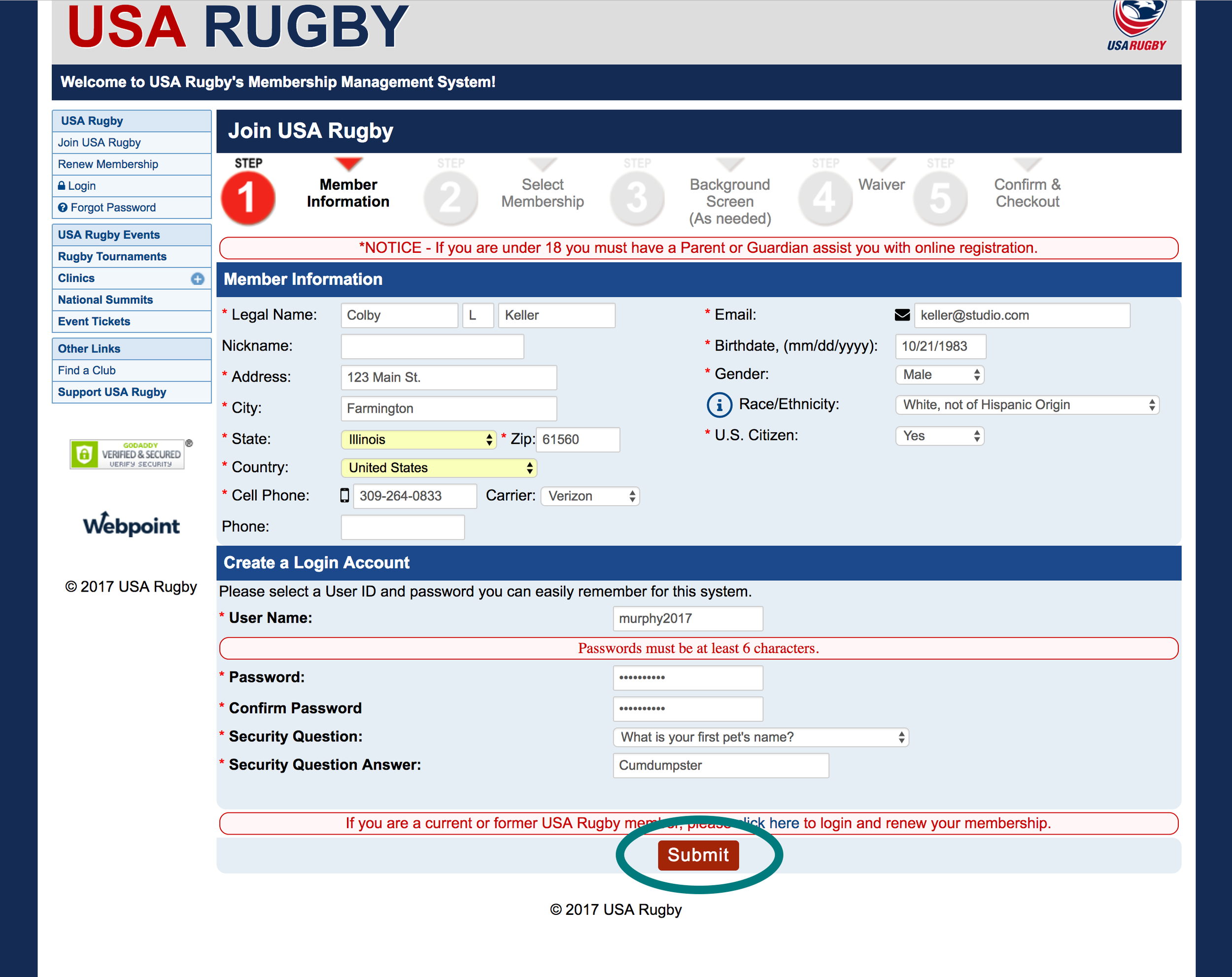Viewport: 1232px width, 977px height.
Task: Click the phone icon next to Cell Phone
Action: pyautogui.click(x=344, y=495)
